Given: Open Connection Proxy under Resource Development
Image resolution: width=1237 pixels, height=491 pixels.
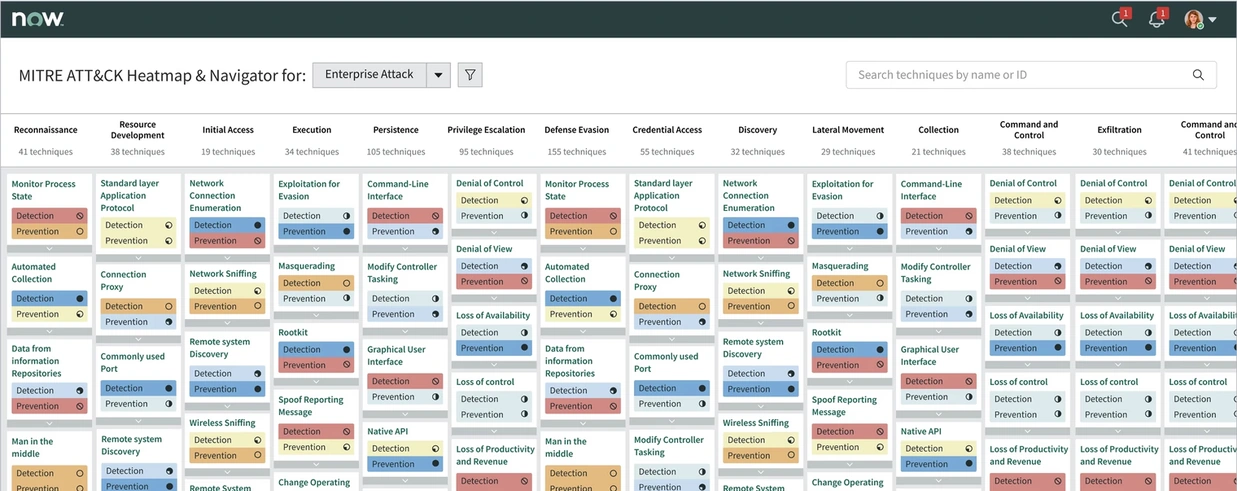Looking at the screenshot, I should [x=123, y=281].
